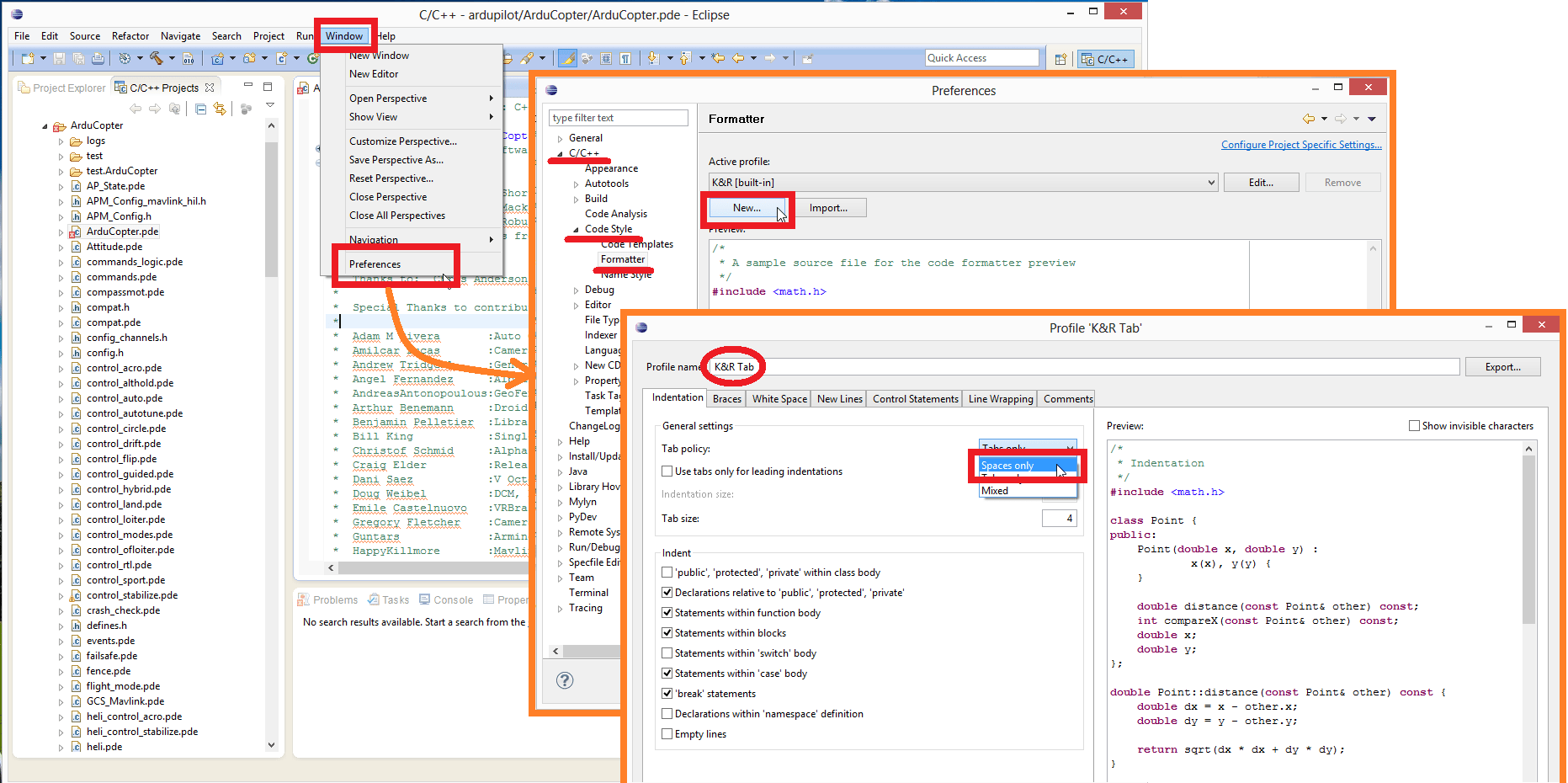
Task: Click the Build hammer icon
Action: pos(157,59)
